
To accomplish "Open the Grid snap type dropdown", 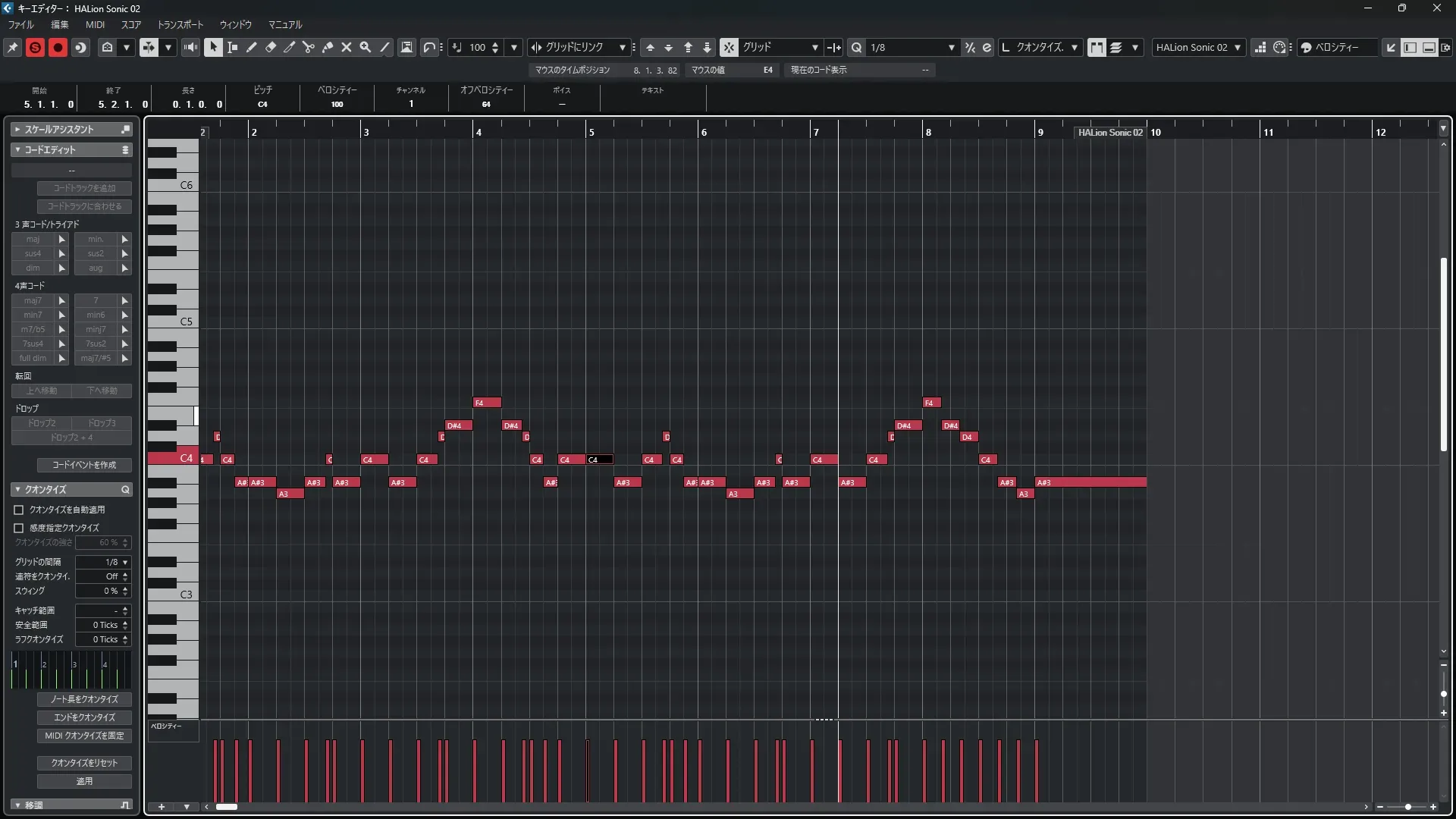I will (x=780, y=47).
